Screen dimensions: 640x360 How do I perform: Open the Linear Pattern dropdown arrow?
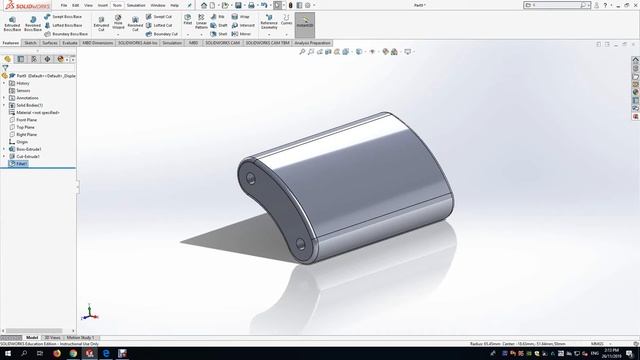click(x=201, y=34)
